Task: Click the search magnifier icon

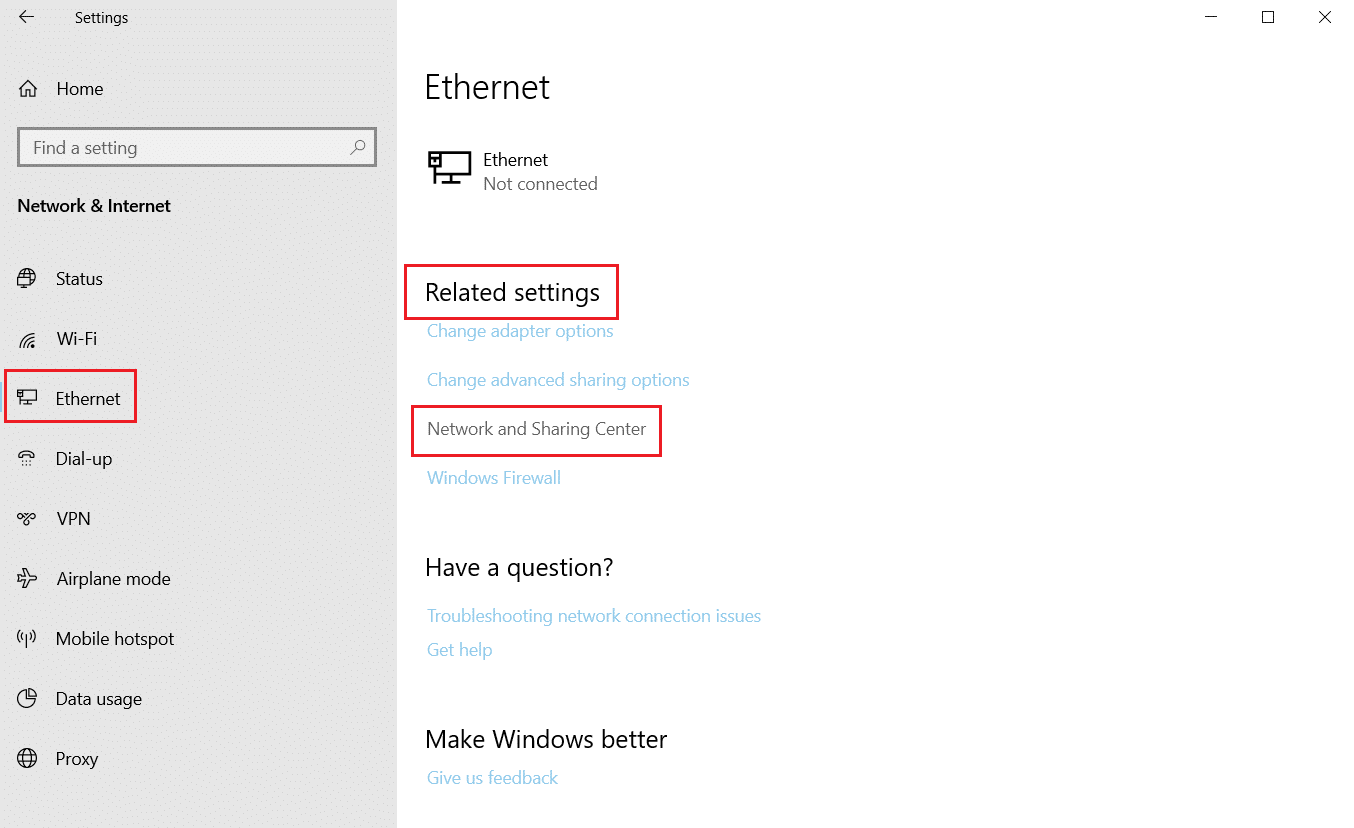Action: click(357, 147)
